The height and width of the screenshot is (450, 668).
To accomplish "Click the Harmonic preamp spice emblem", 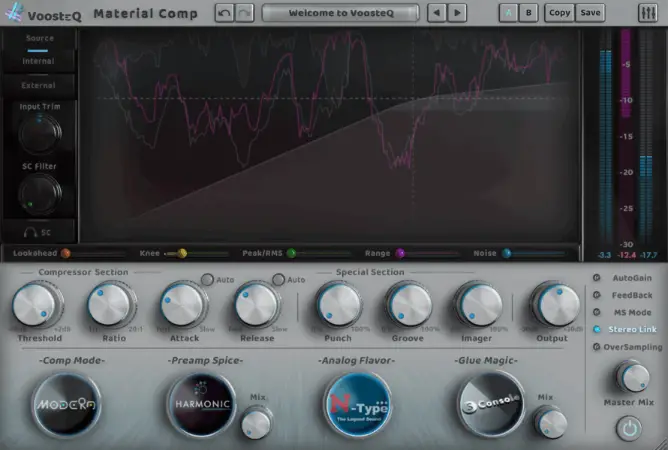I will coord(200,405).
